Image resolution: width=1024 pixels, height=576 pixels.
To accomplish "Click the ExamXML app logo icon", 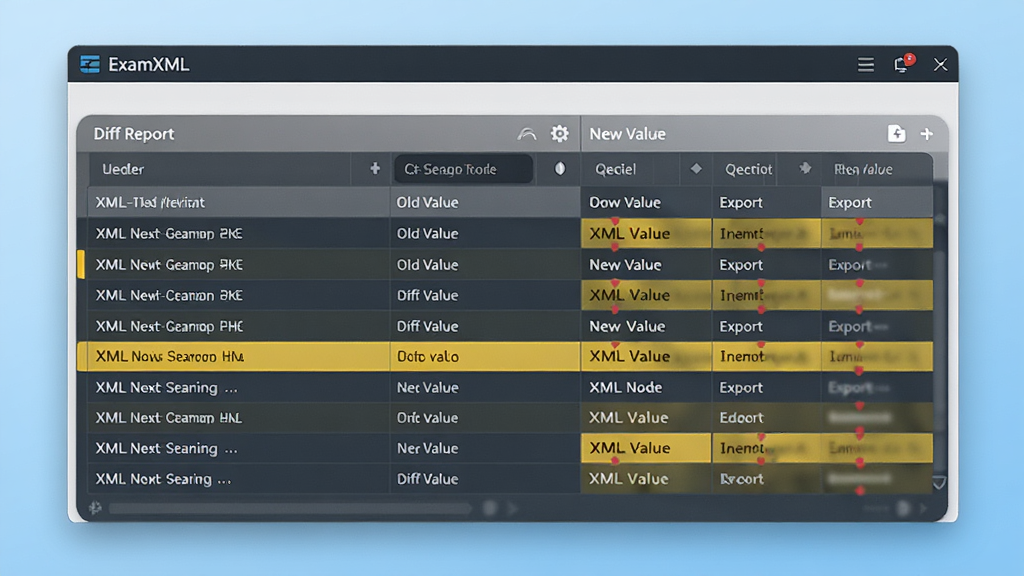I will 90,64.
